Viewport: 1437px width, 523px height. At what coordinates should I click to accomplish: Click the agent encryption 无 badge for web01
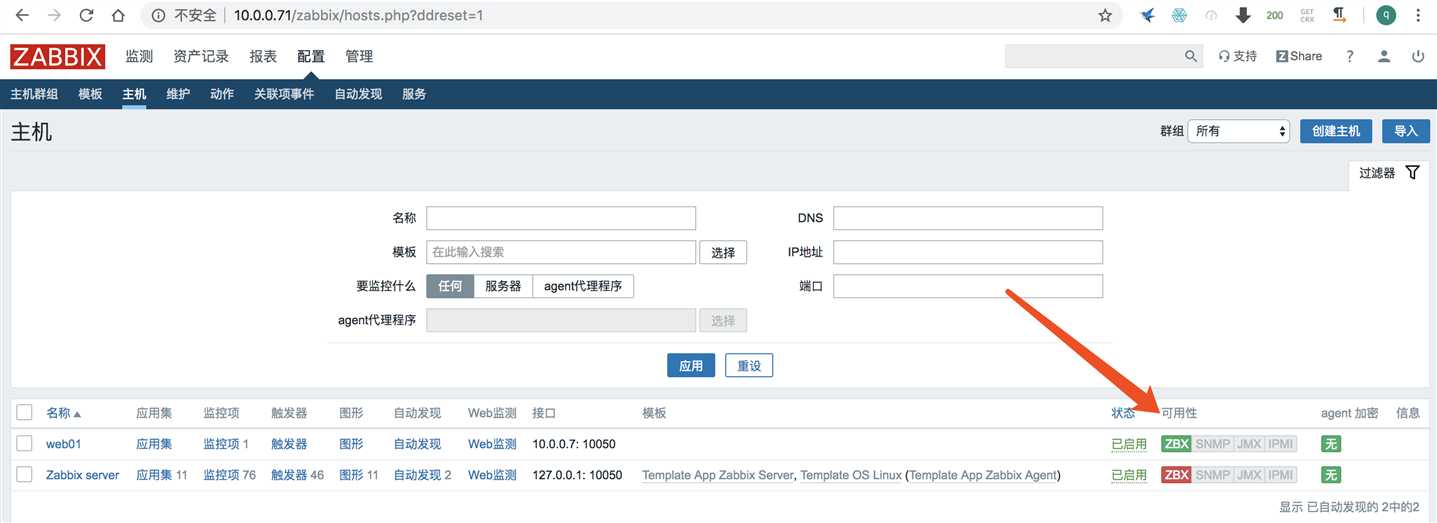pos(1331,444)
